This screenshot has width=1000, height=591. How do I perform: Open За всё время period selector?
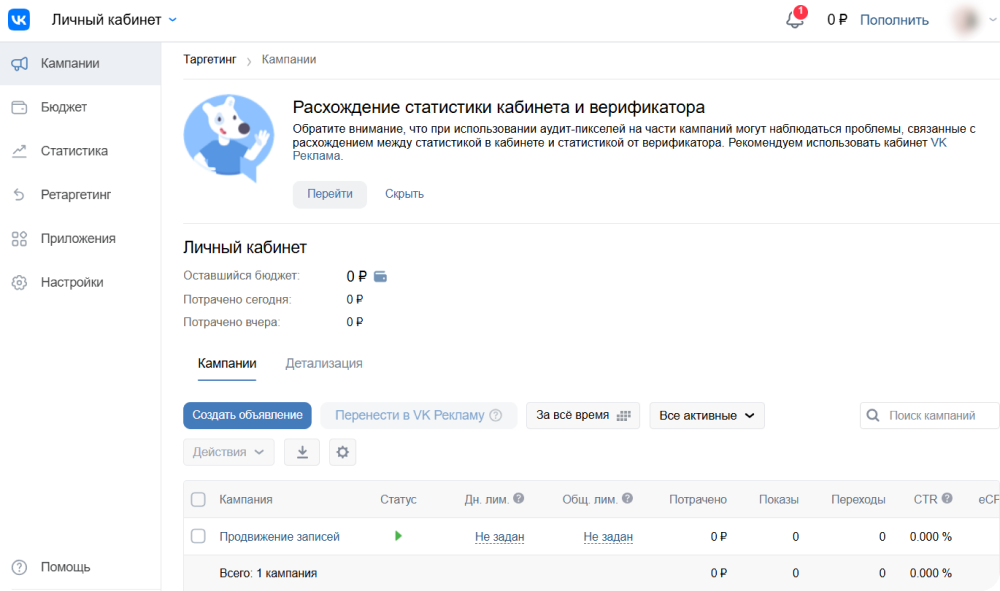click(x=583, y=416)
